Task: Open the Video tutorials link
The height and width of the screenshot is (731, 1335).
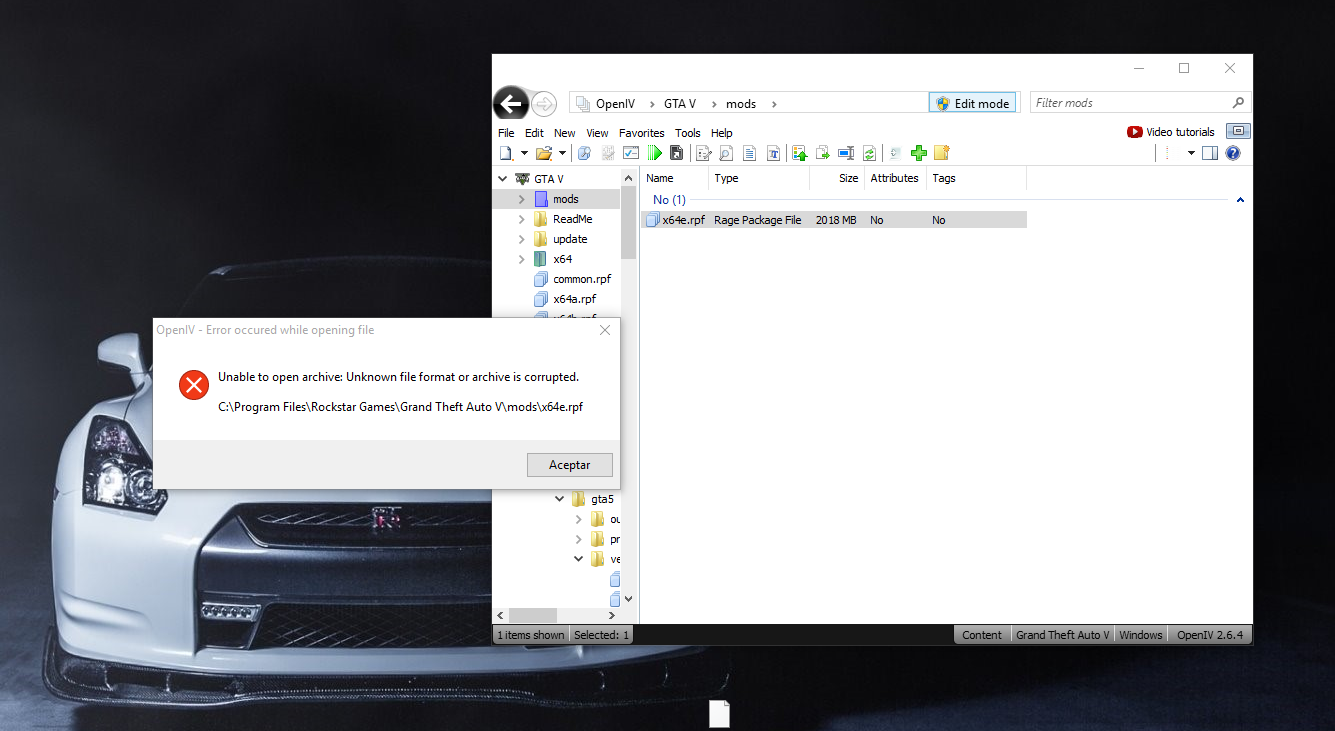Action: click(x=1171, y=132)
